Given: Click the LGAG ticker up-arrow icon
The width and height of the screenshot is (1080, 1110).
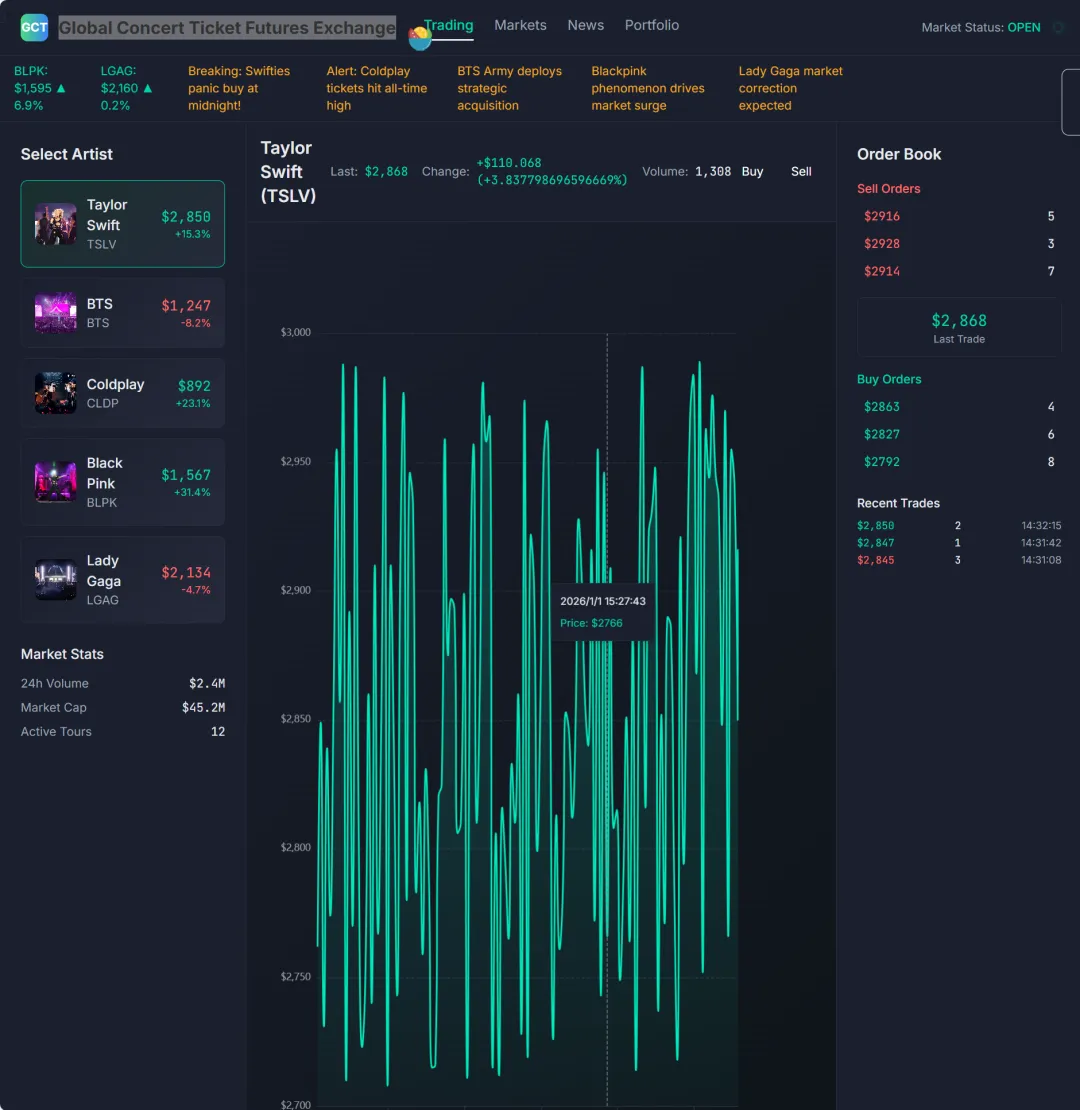Looking at the screenshot, I should point(148,88).
